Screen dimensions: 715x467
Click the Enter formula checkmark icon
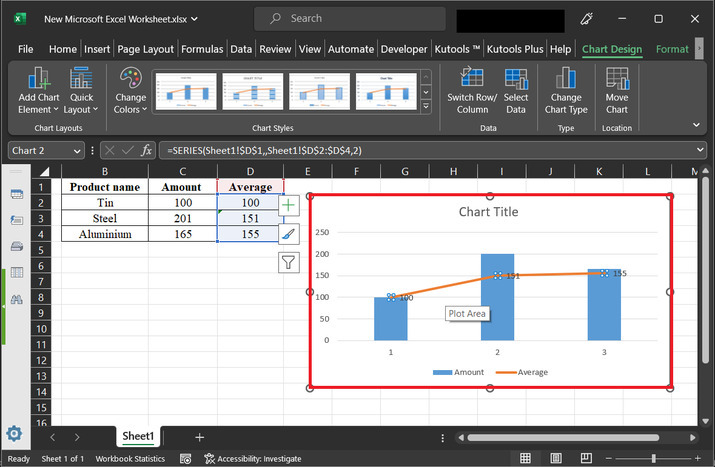point(128,150)
